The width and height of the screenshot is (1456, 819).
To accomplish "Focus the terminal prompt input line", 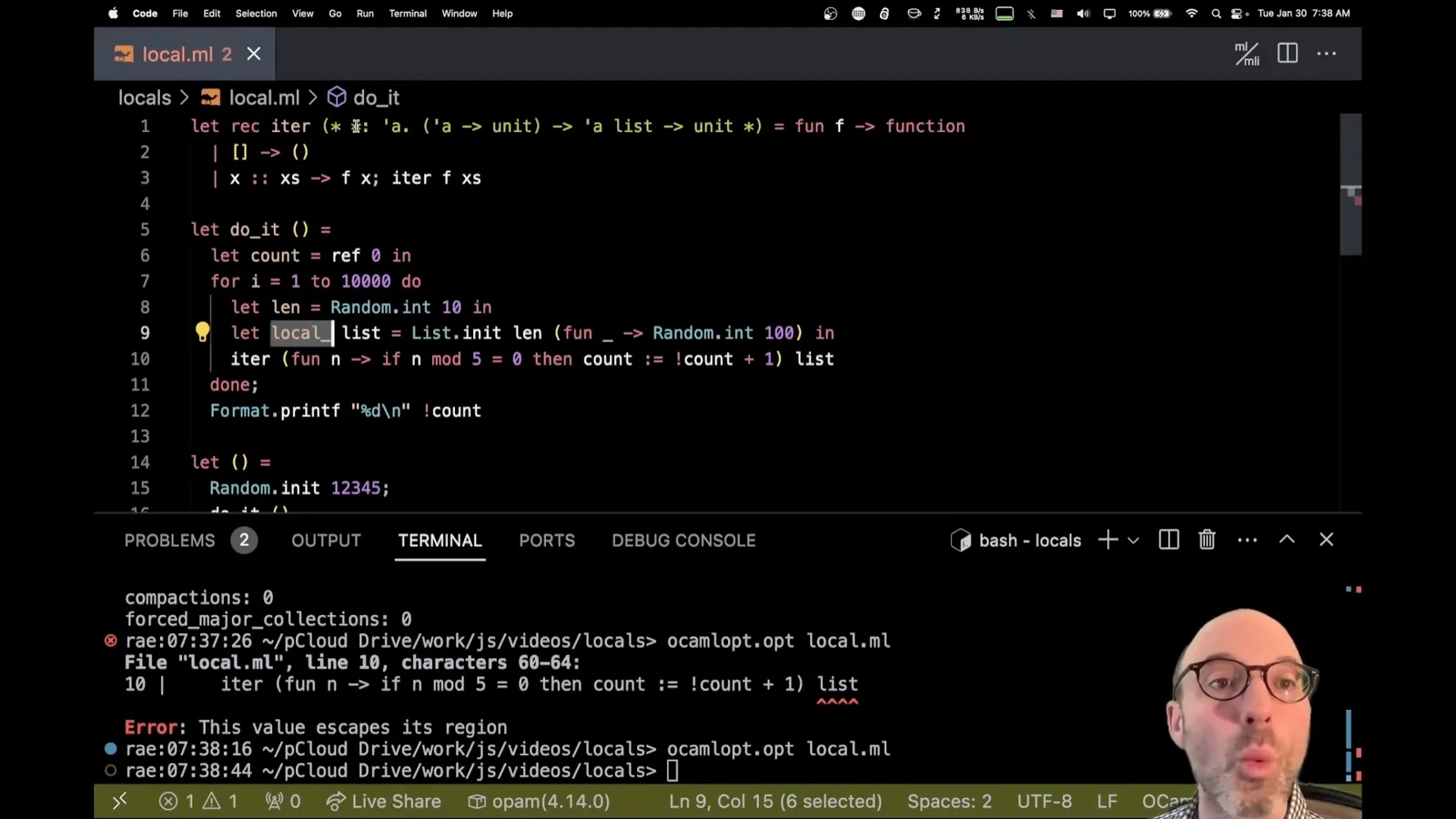I will (672, 771).
